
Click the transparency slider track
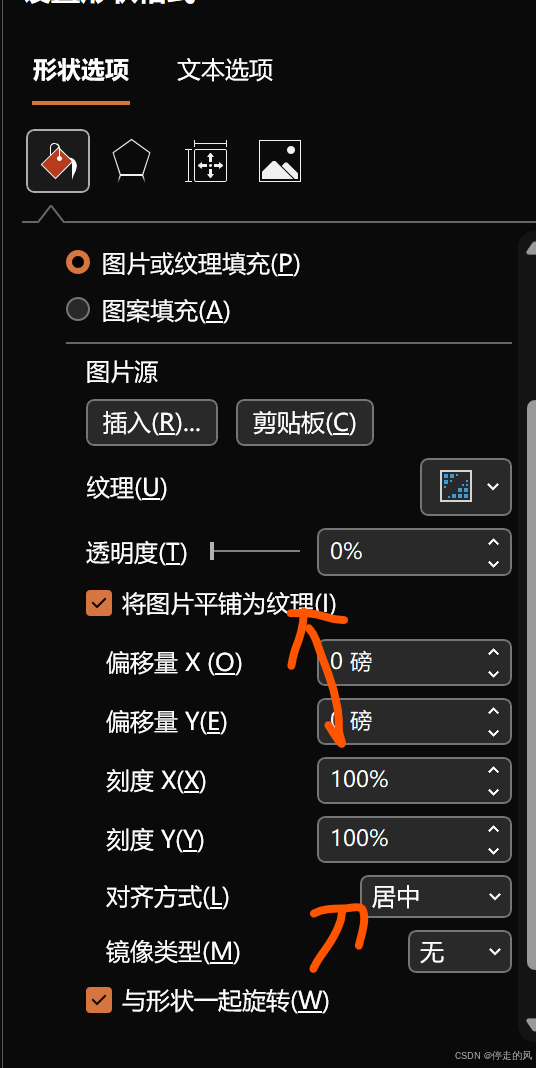pyautogui.click(x=255, y=551)
